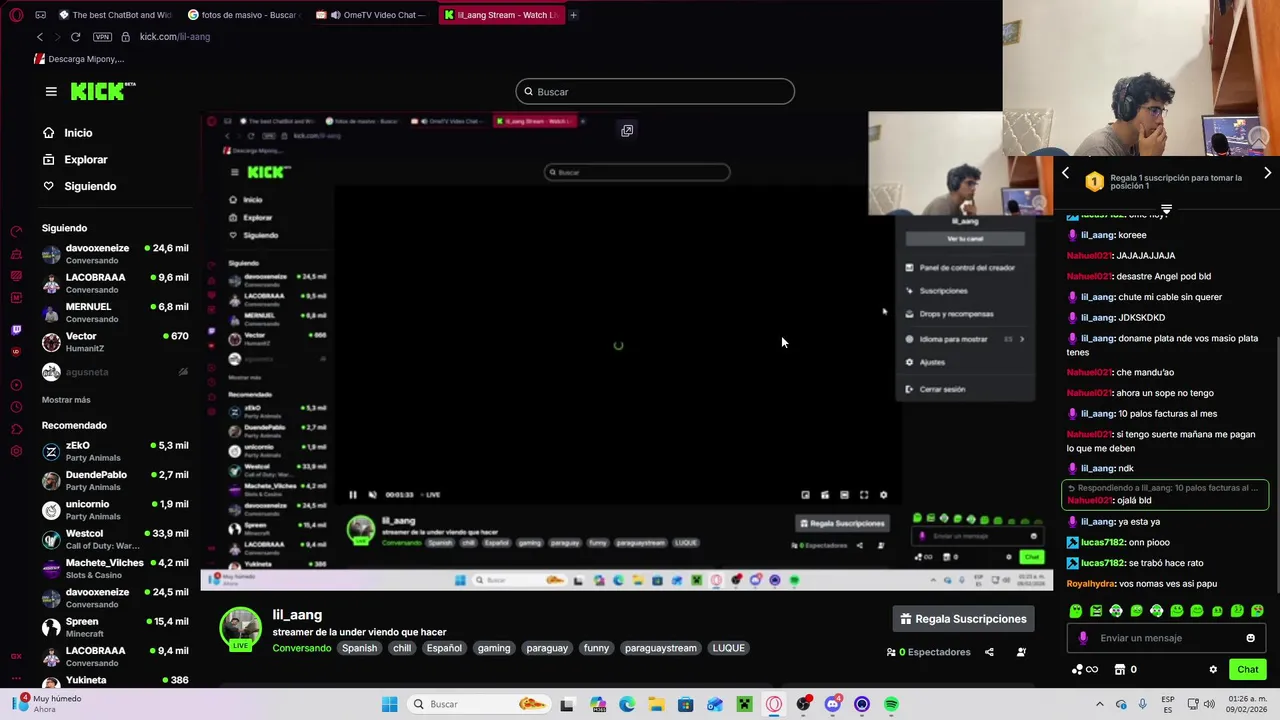
Task: Reload the page
Action: [x=75, y=37]
